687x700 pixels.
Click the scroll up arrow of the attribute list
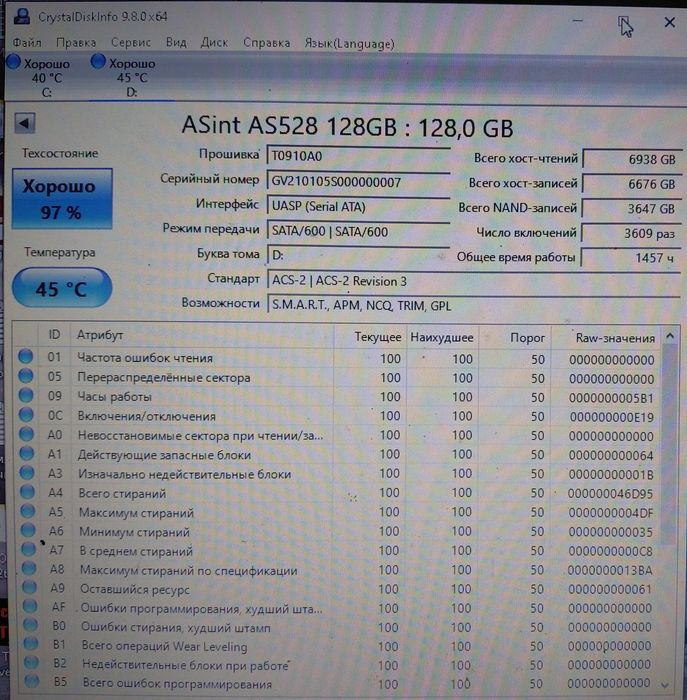[x=670, y=336]
